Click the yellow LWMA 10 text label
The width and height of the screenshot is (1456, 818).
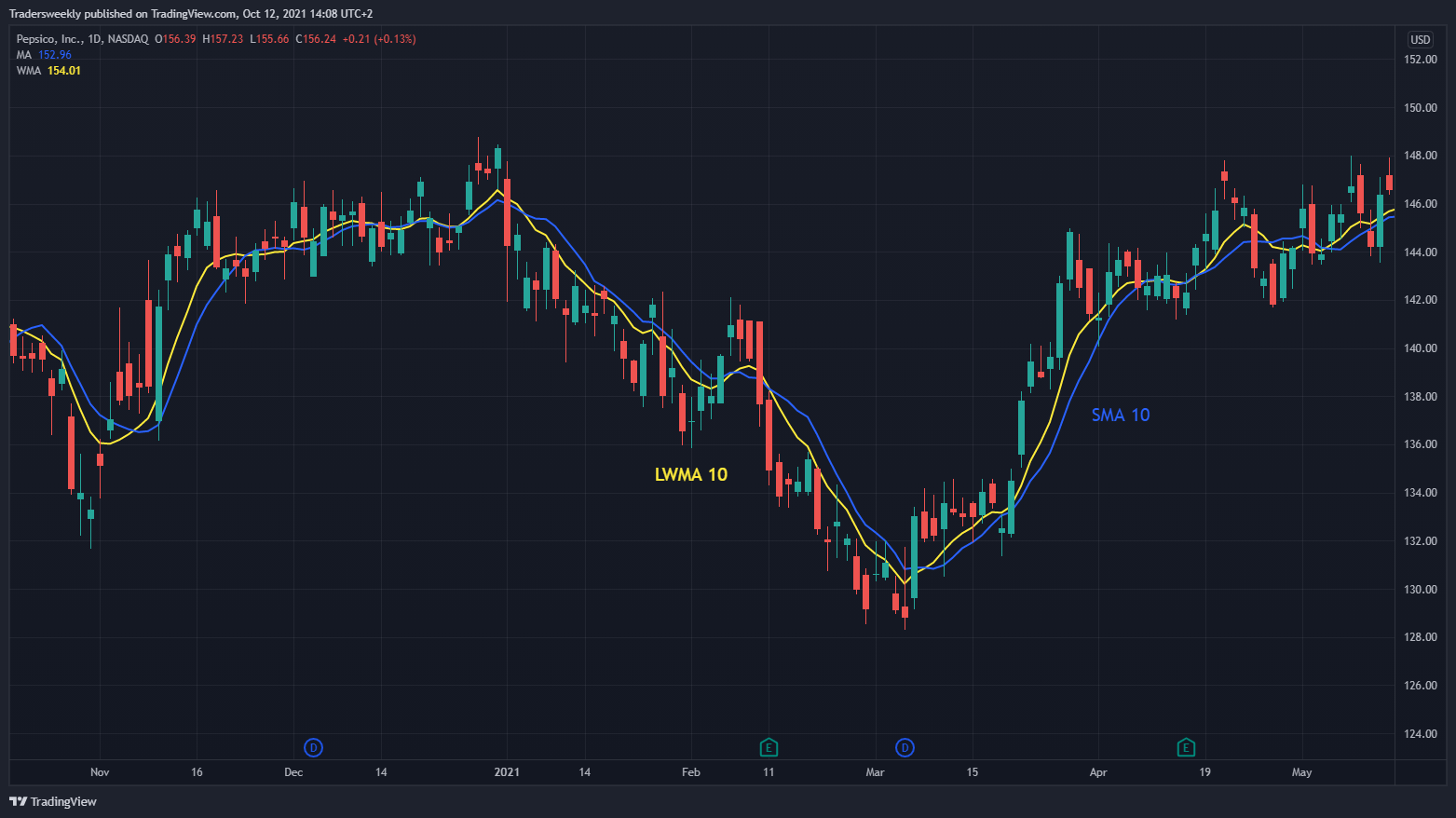point(691,474)
